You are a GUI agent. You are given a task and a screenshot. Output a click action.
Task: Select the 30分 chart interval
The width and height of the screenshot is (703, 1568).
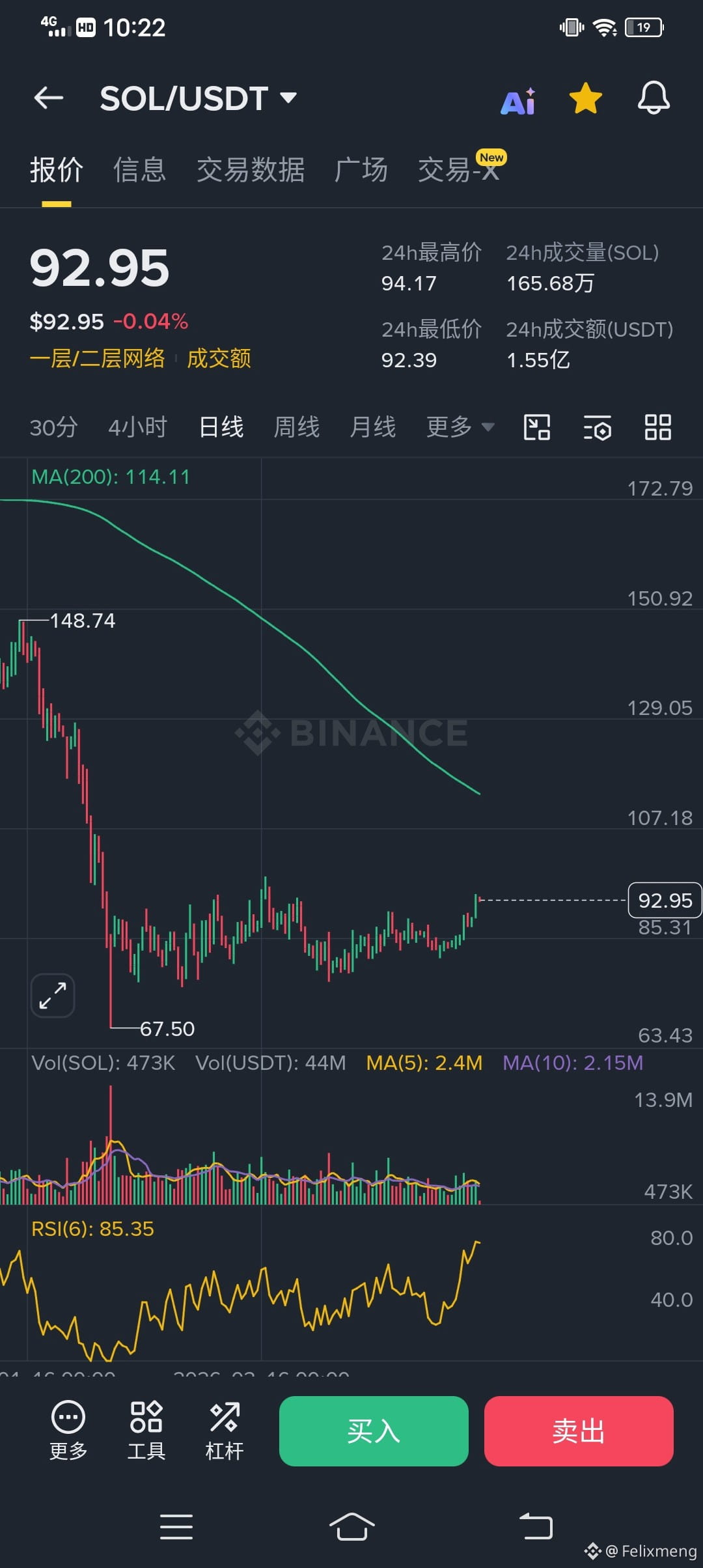[x=54, y=428]
